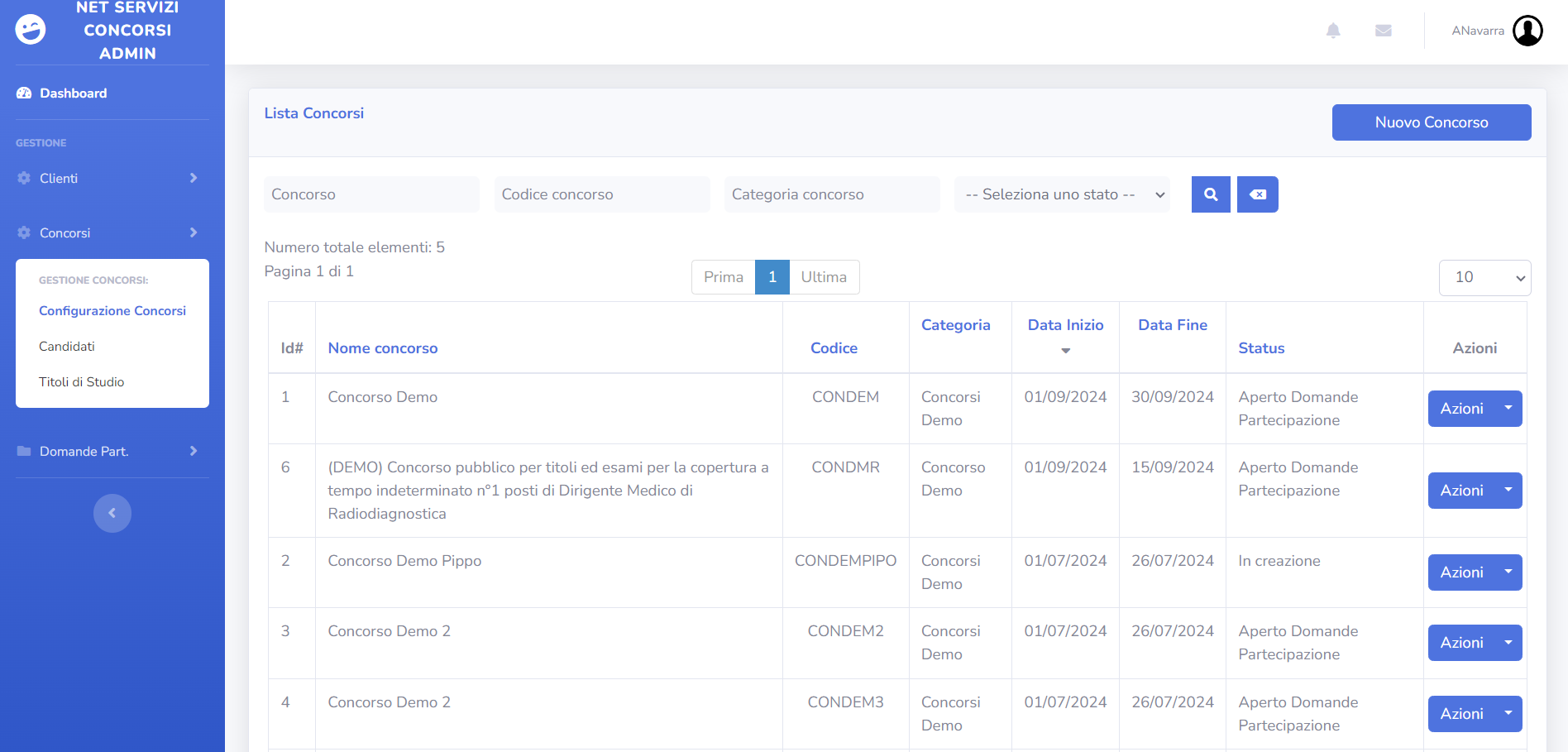This screenshot has width=1568, height=752.
Task: Open the ANavarra user avatar
Action: (x=1527, y=31)
